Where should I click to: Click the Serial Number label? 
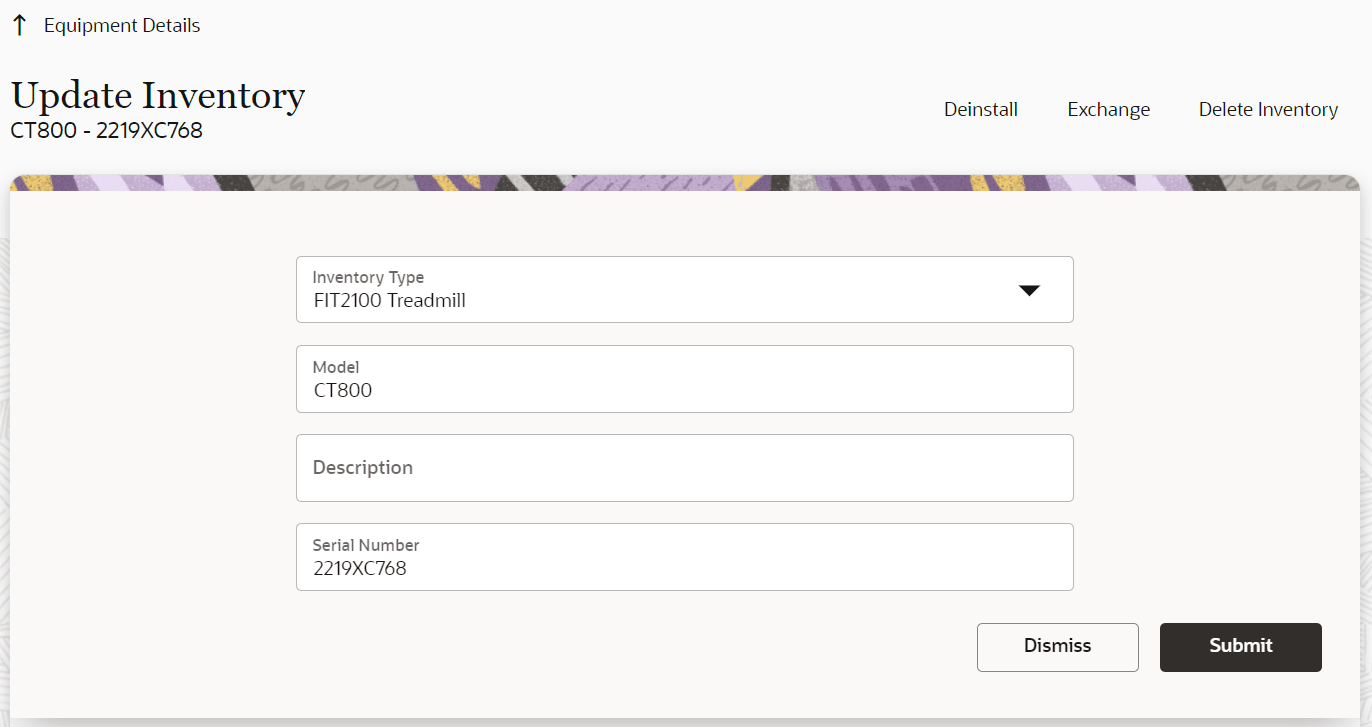(366, 545)
